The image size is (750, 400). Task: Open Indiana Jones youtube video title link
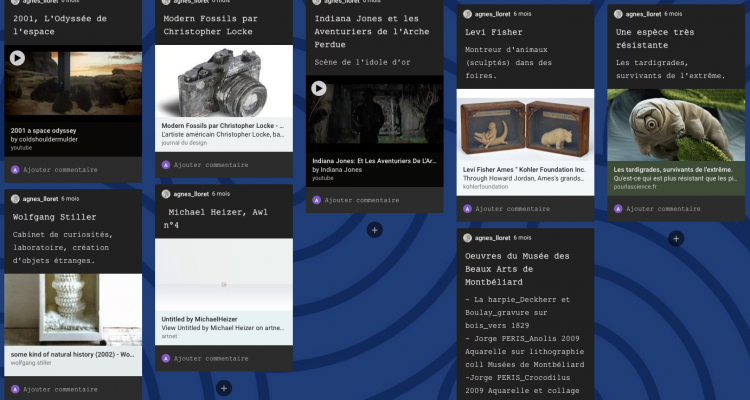point(375,161)
